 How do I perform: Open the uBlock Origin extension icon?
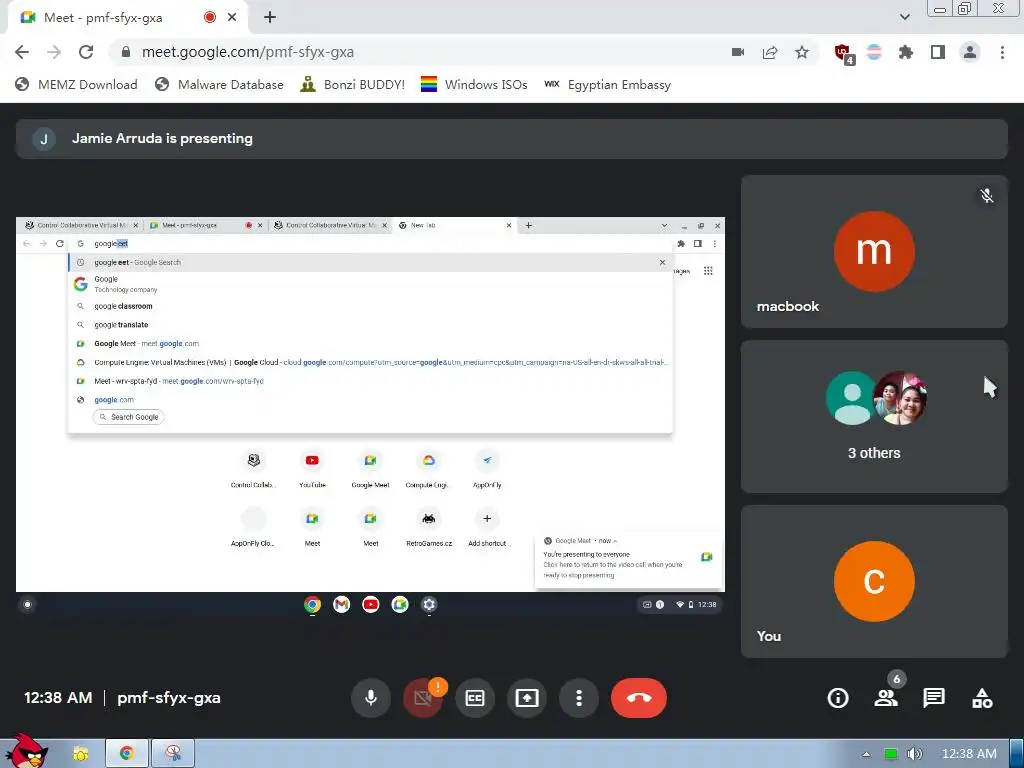pos(843,52)
